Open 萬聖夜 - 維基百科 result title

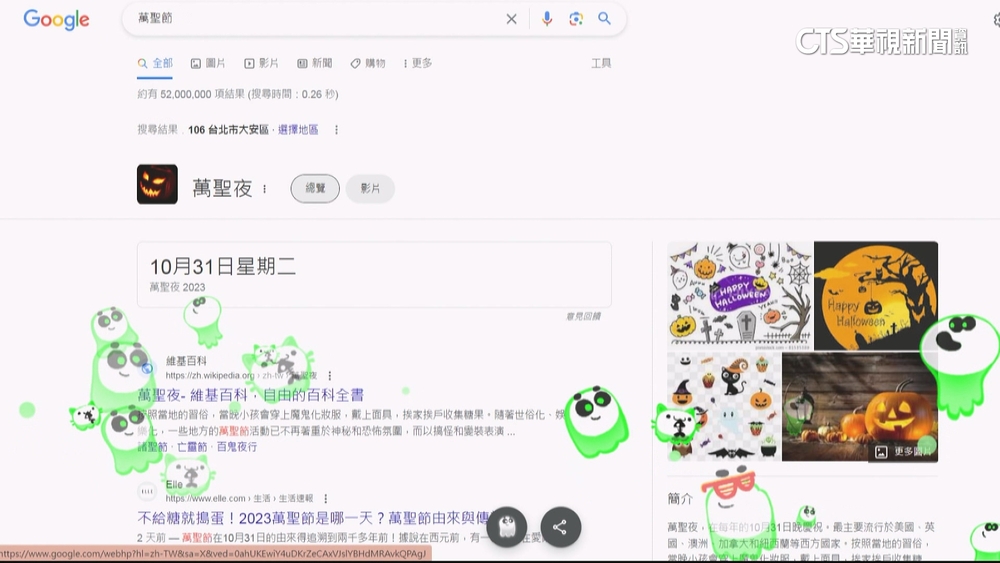(251, 395)
